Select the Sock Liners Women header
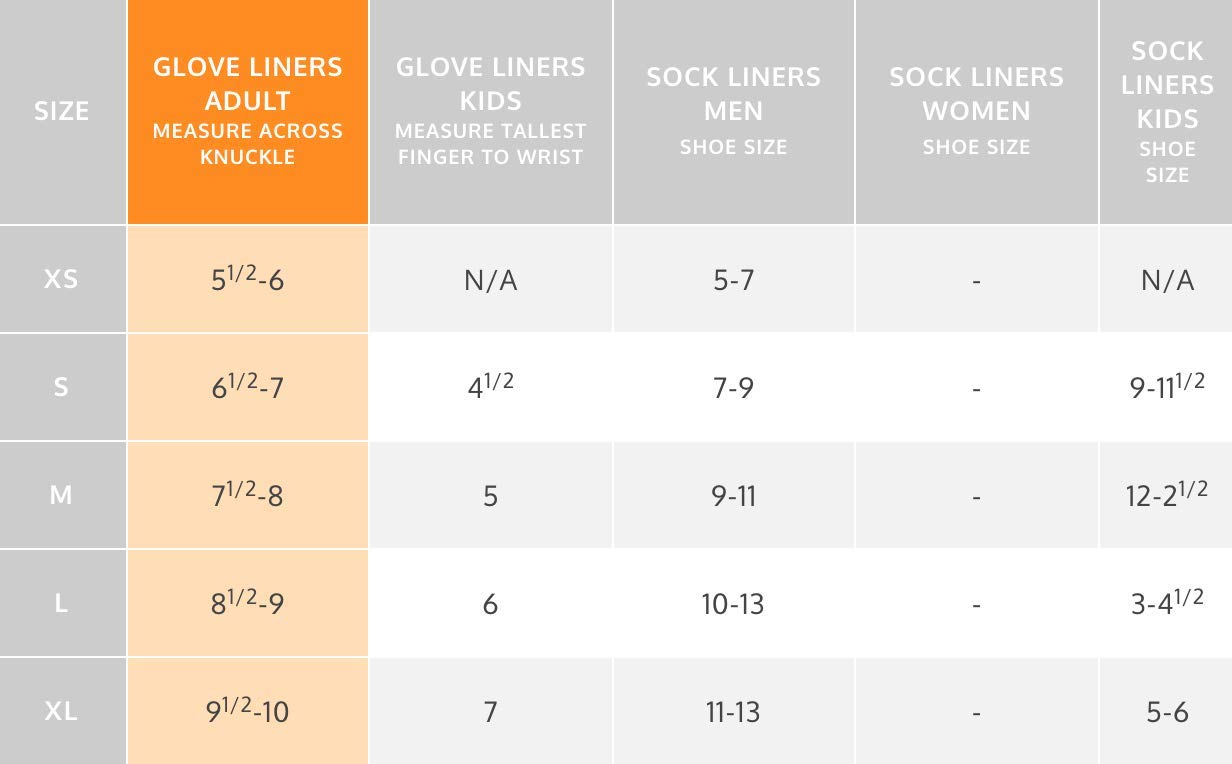This screenshot has height=764, width=1232. click(x=976, y=111)
